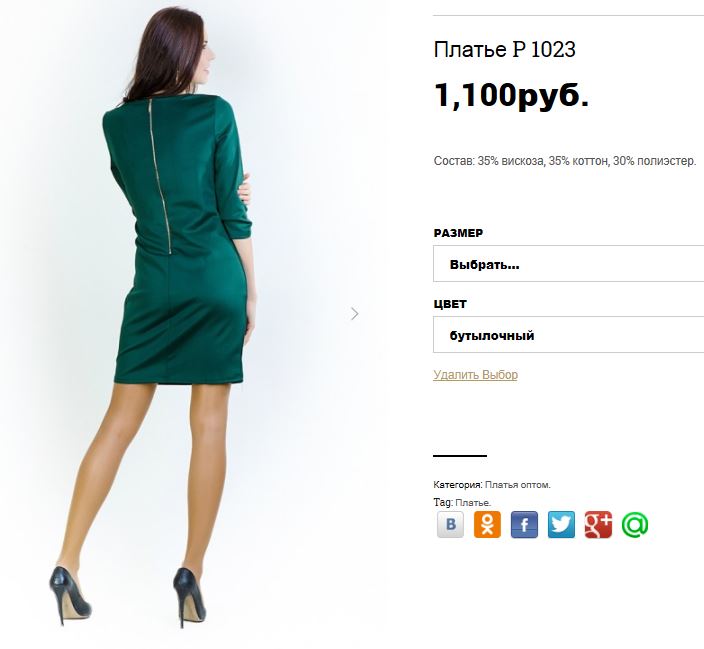Share via Mail.ru green @ icon

(635, 525)
